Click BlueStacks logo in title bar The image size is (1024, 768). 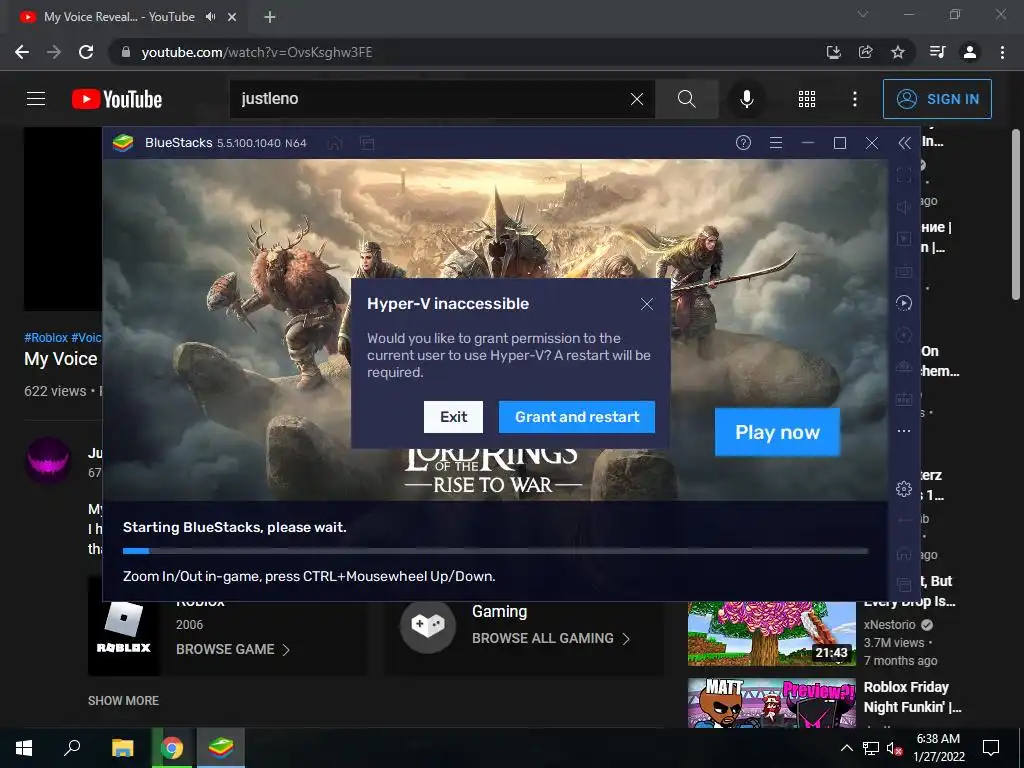coord(123,142)
